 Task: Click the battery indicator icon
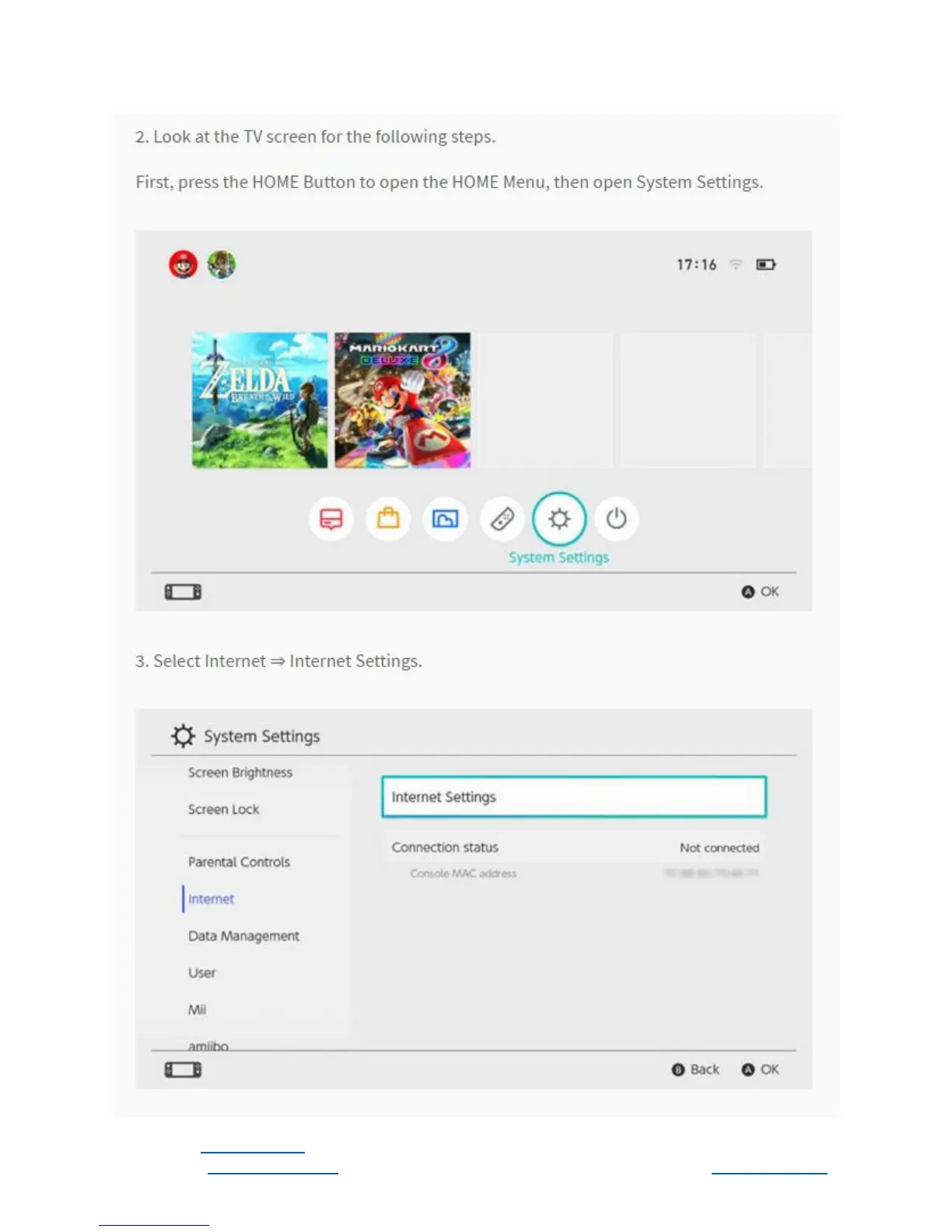point(766,264)
